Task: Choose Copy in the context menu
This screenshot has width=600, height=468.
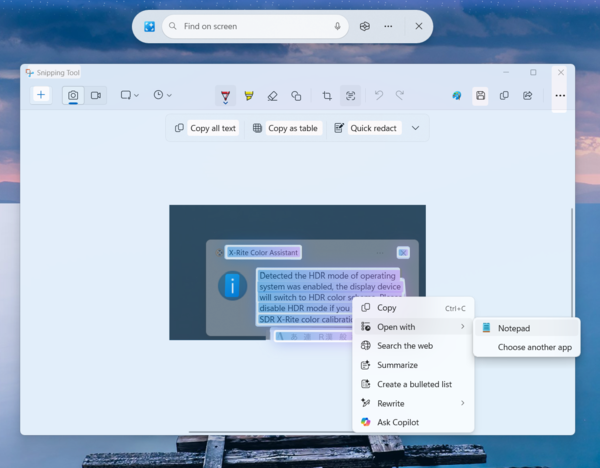Action: click(x=413, y=308)
